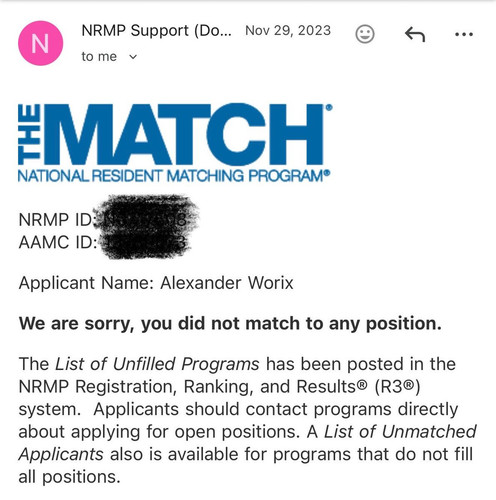
Task: Open the three-dot more options menu
Action: point(464,34)
